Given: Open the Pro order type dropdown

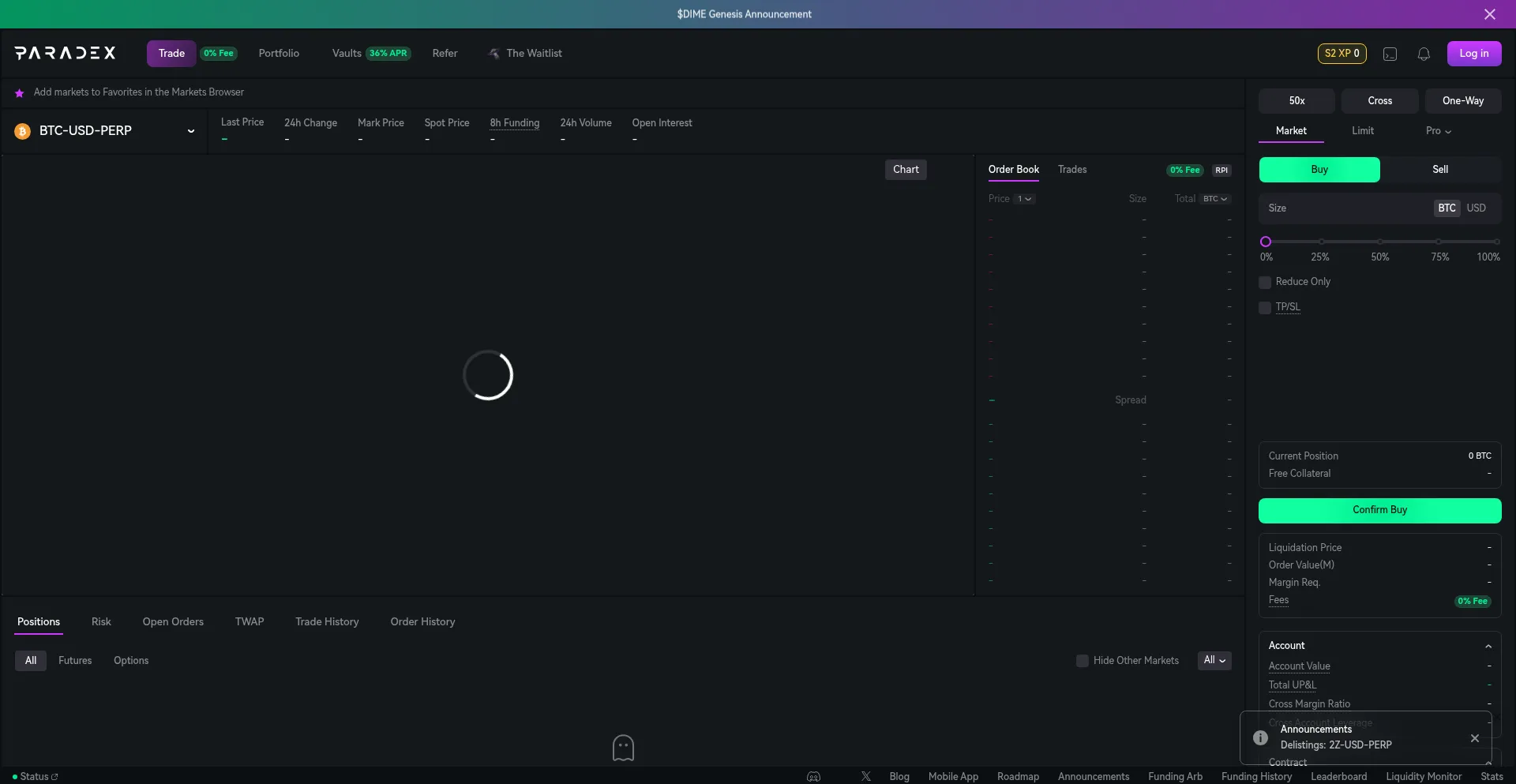Looking at the screenshot, I should coord(1438,131).
